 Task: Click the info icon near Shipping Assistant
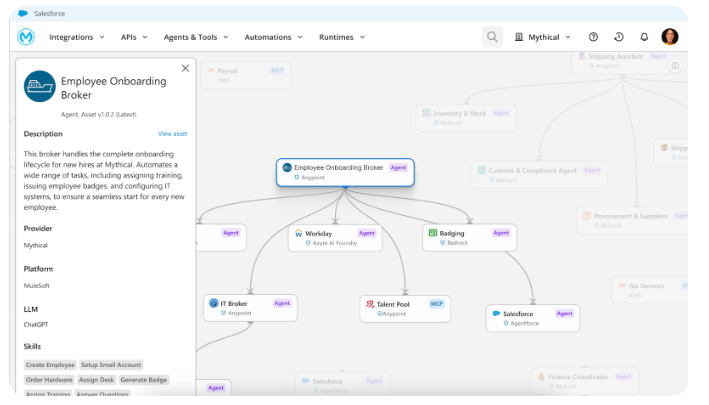(675, 66)
